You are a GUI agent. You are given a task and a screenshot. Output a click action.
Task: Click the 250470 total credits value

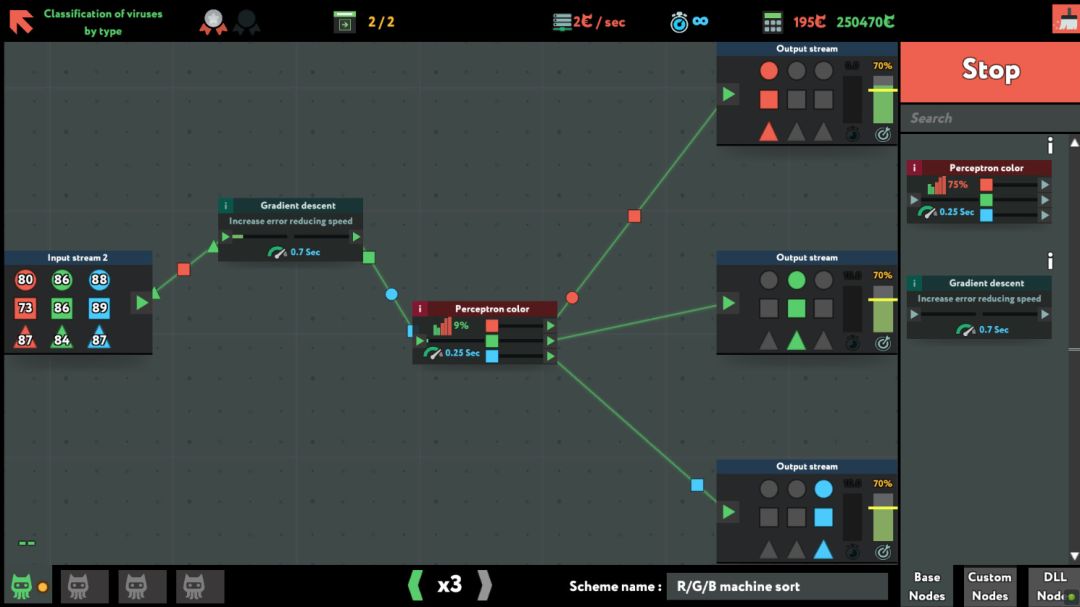click(866, 22)
